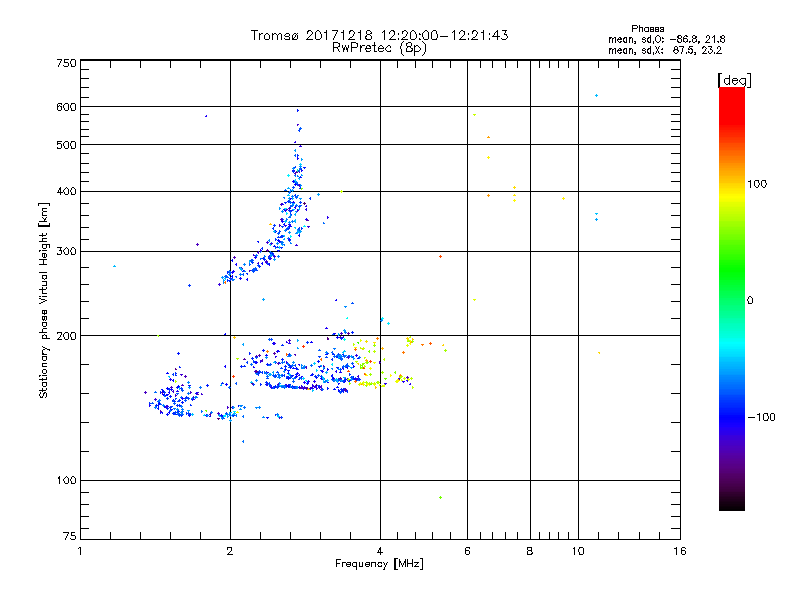Viewport: 800px width, 600px height.
Task: Click the y-axis tick label '75'
Action: coord(70,536)
